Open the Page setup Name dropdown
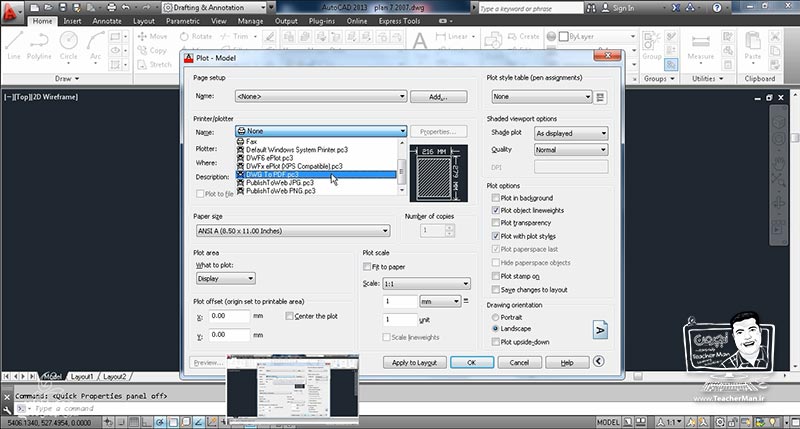800x429 pixels. (321, 96)
